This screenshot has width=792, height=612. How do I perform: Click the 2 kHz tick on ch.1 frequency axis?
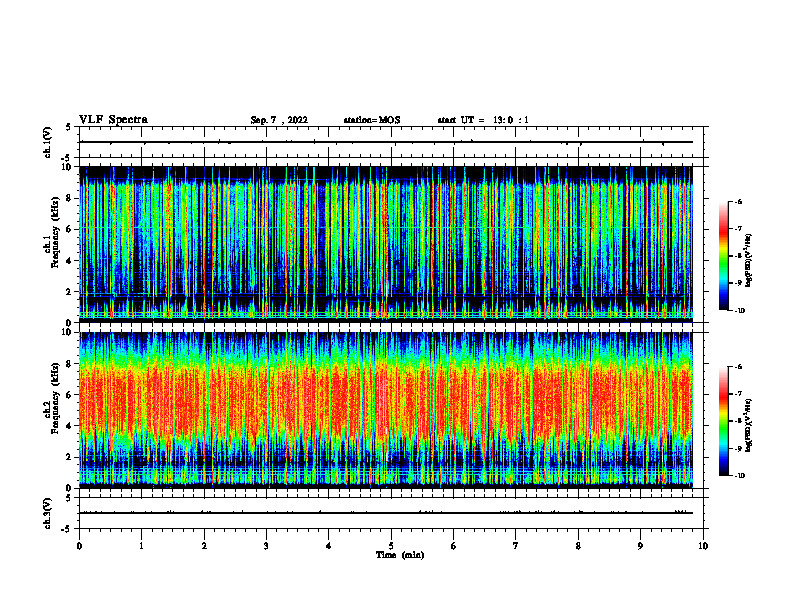tap(70, 292)
